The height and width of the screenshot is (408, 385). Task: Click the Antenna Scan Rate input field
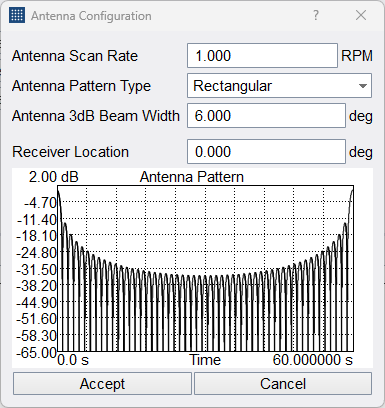[x=262, y=56]
